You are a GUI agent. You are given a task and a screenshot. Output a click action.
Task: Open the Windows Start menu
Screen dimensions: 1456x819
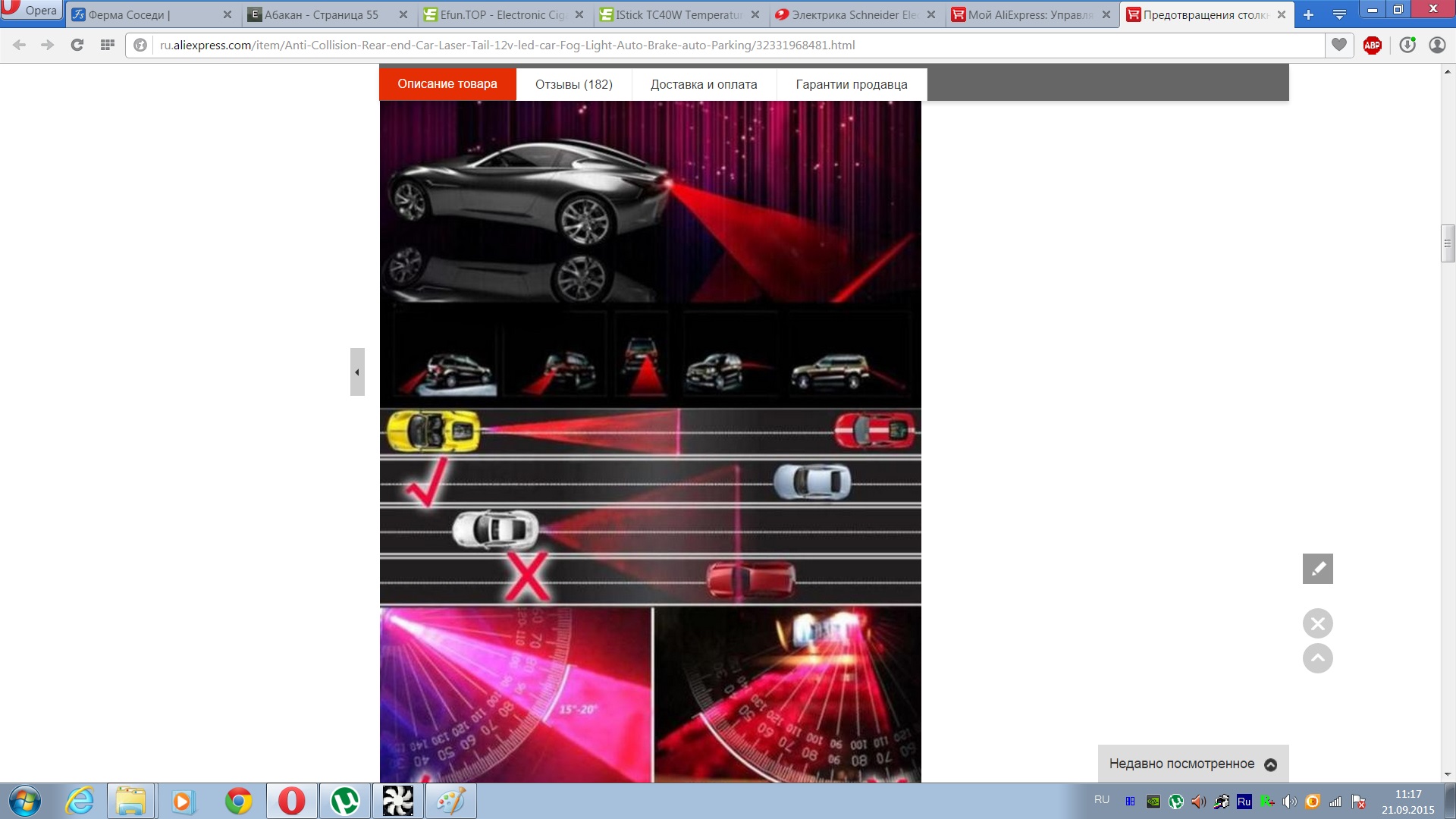25,801
